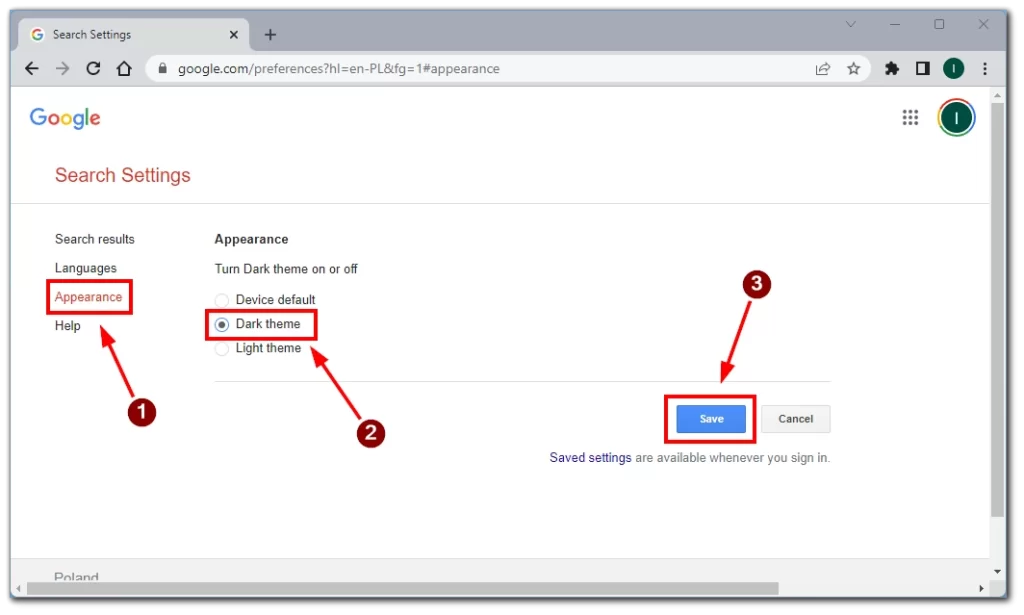1024x615 pixels.
Task: Close the Search Settings tab
Action: [234, 35]
